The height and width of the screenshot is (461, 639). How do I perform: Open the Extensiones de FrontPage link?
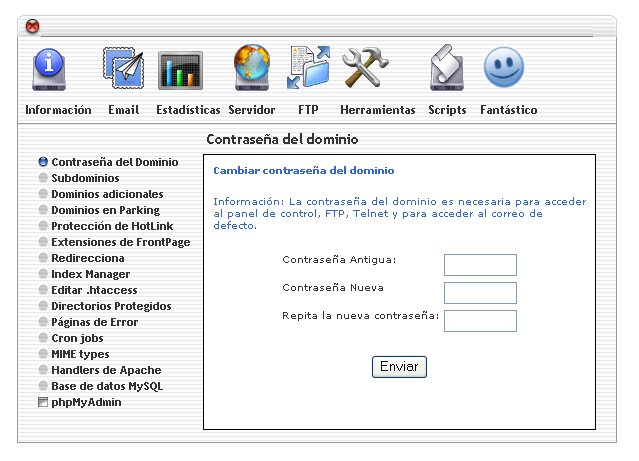(x=121, y=242)
